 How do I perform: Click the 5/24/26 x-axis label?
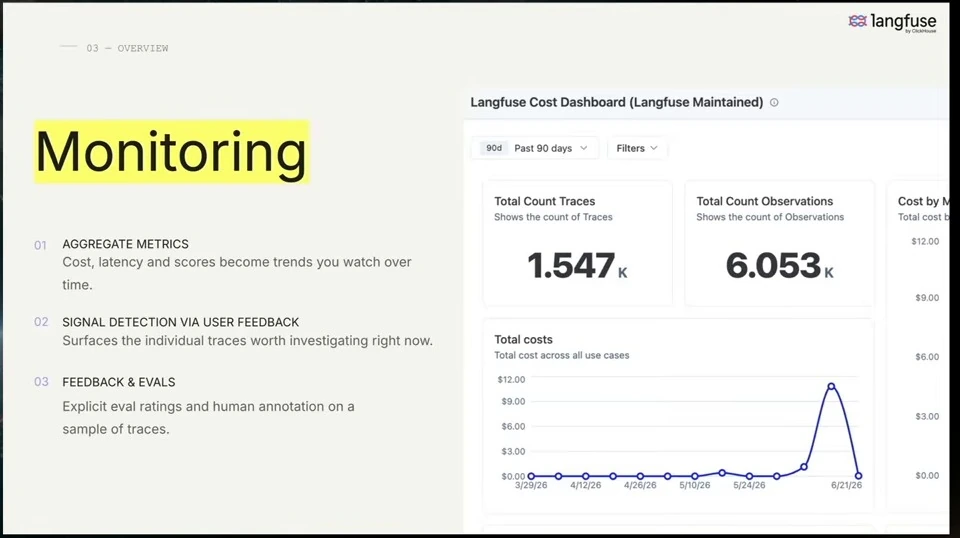pyautogui.click(x=749, y=485)
